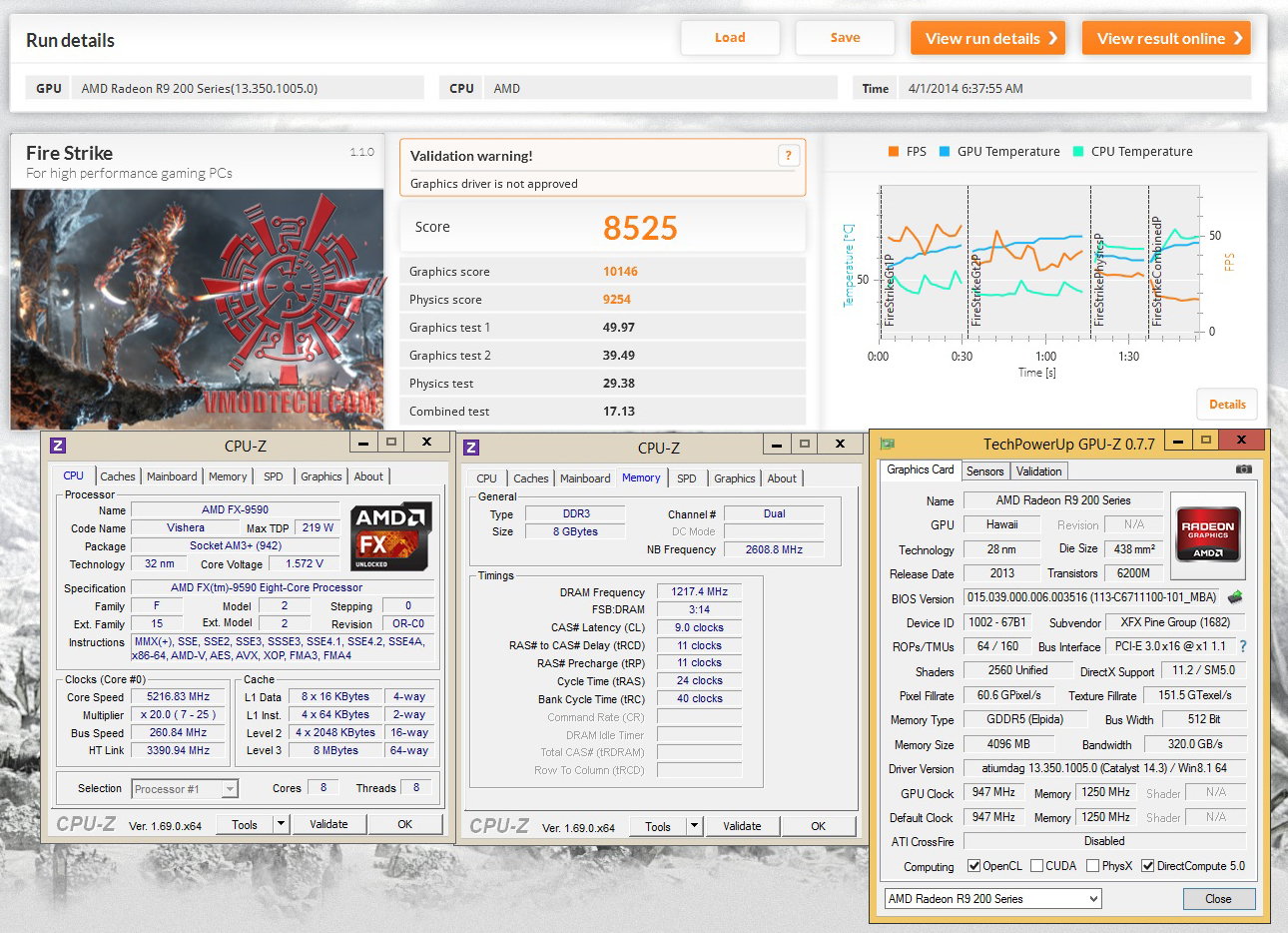The width and height of the screenshot is (1288, 933).
Task: Click the Core Speed value 5216.83 MHz
Action: pyautogui.click(x=179, y=697)
